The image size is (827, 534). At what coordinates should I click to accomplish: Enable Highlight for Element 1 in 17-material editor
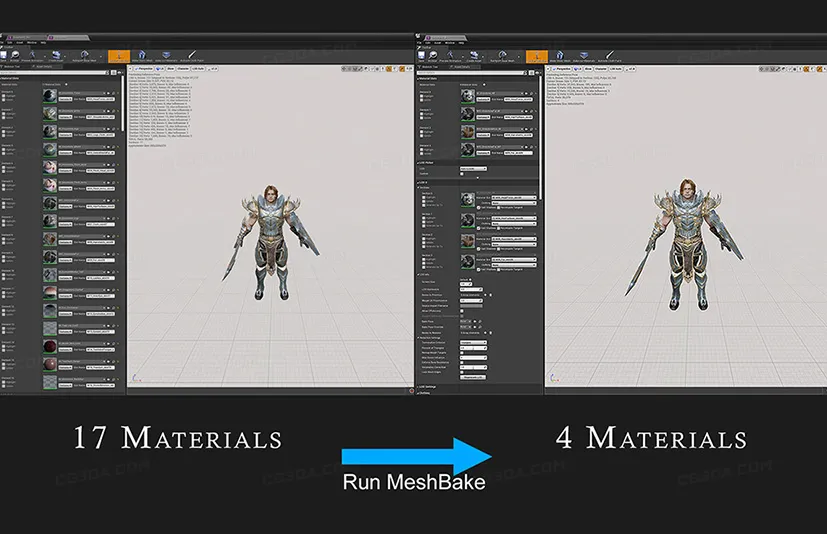coord(4,113)
